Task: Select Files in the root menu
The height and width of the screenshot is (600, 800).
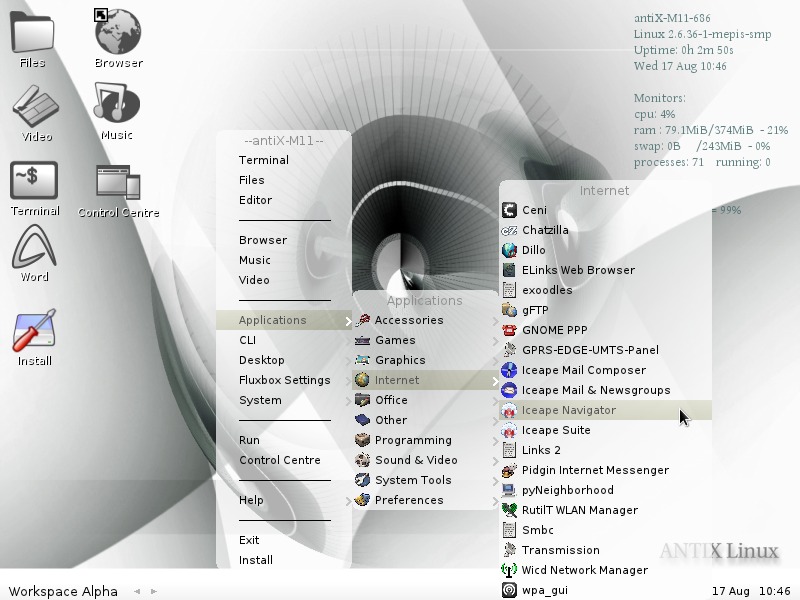Action: (284, 180)
